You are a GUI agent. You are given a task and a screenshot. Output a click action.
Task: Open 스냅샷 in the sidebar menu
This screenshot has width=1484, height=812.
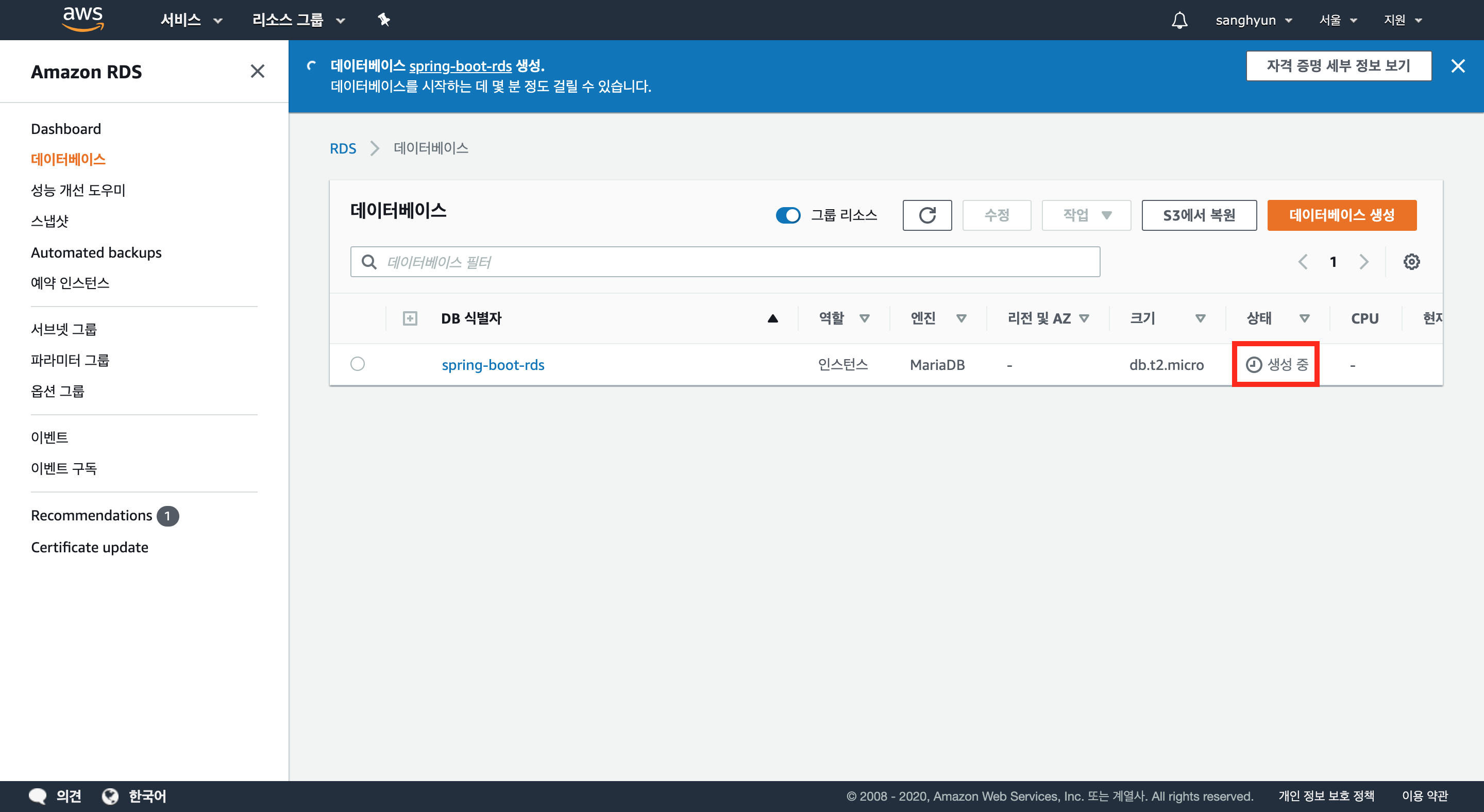click(49, 221)
